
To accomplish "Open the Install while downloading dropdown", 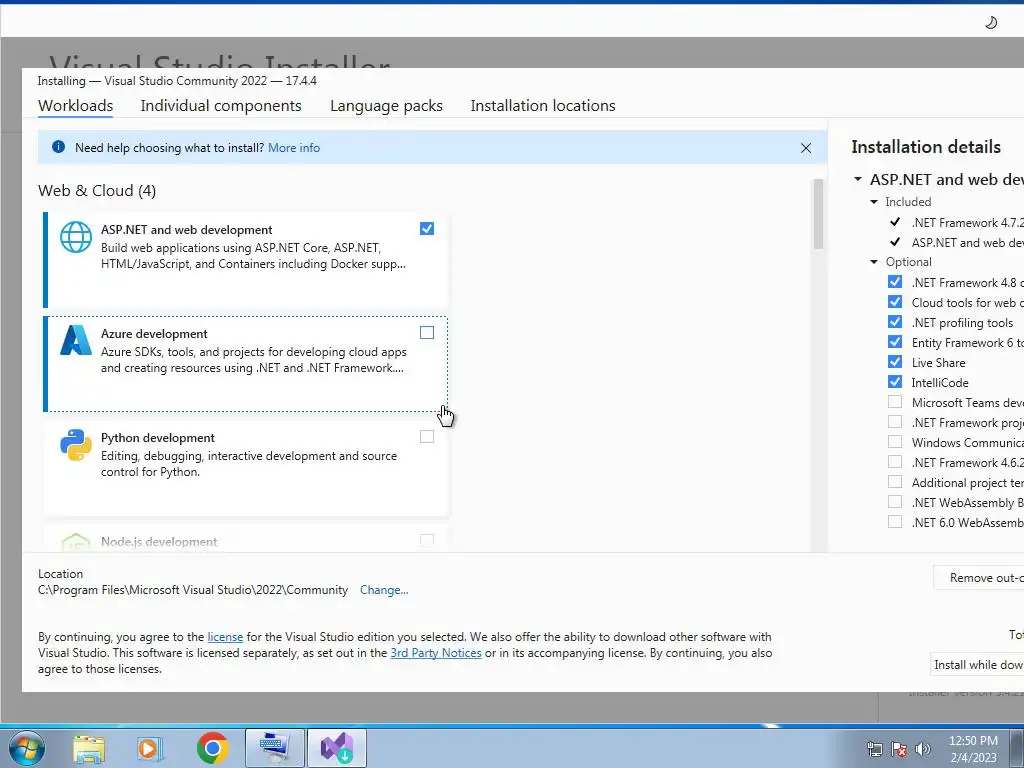I will (x=978, y=664).
